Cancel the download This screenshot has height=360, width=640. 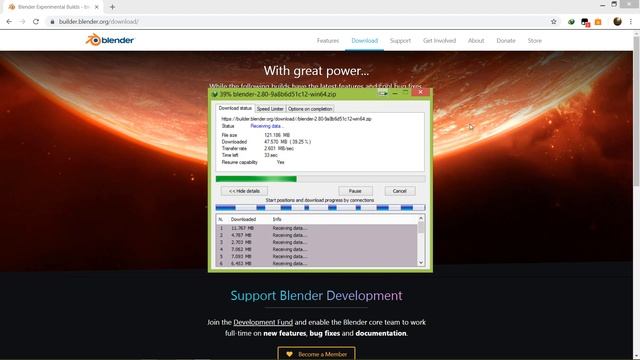click(x=400, y=191)
